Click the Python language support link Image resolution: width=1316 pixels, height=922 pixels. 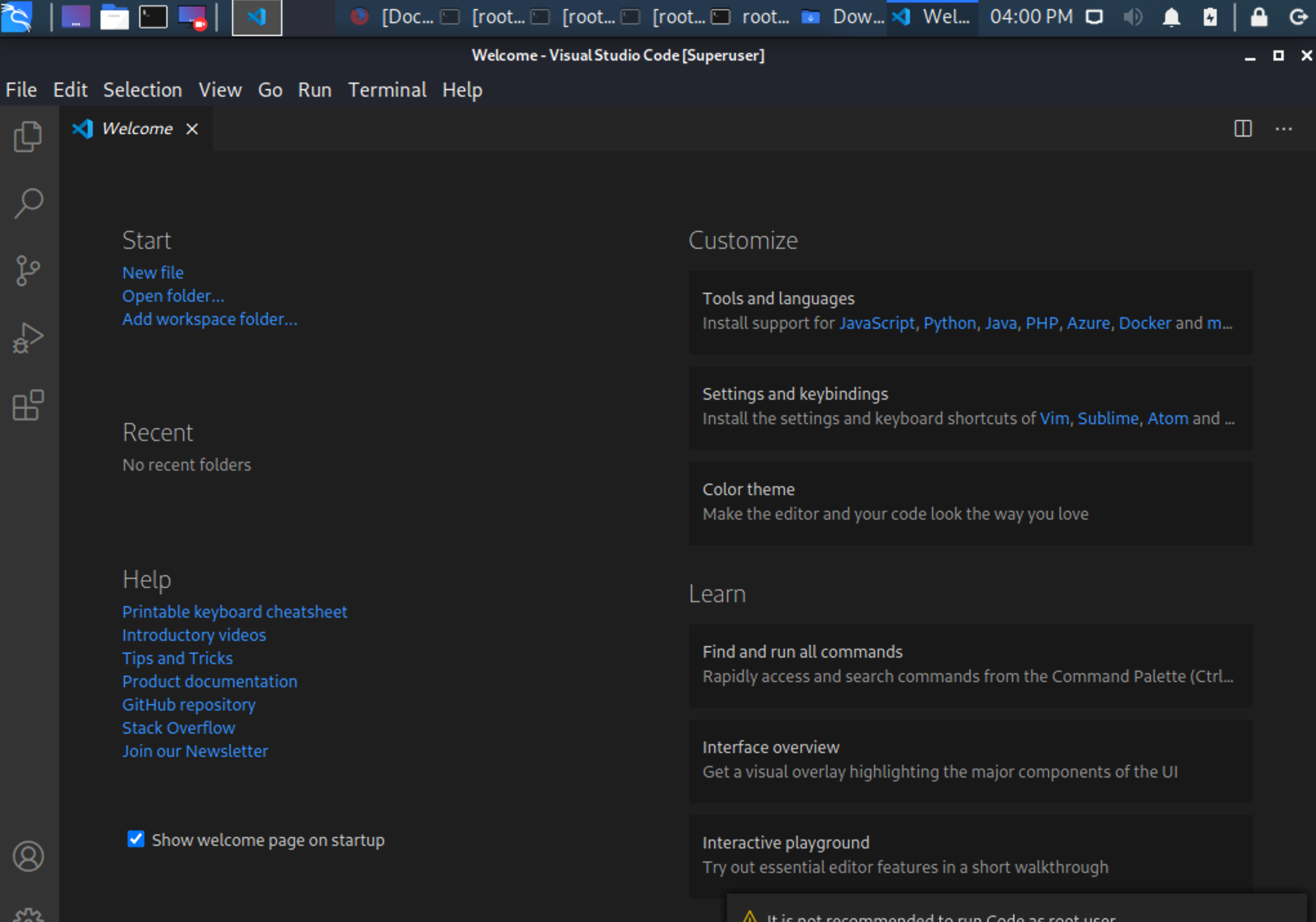pyautogui.click(x=949, y=323)
